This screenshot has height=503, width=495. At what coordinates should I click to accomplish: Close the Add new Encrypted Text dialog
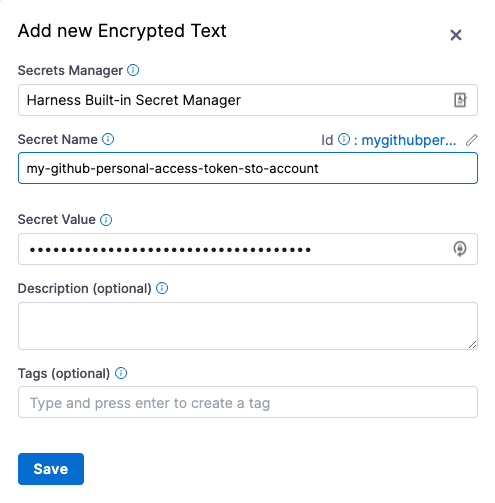point(456,35)
